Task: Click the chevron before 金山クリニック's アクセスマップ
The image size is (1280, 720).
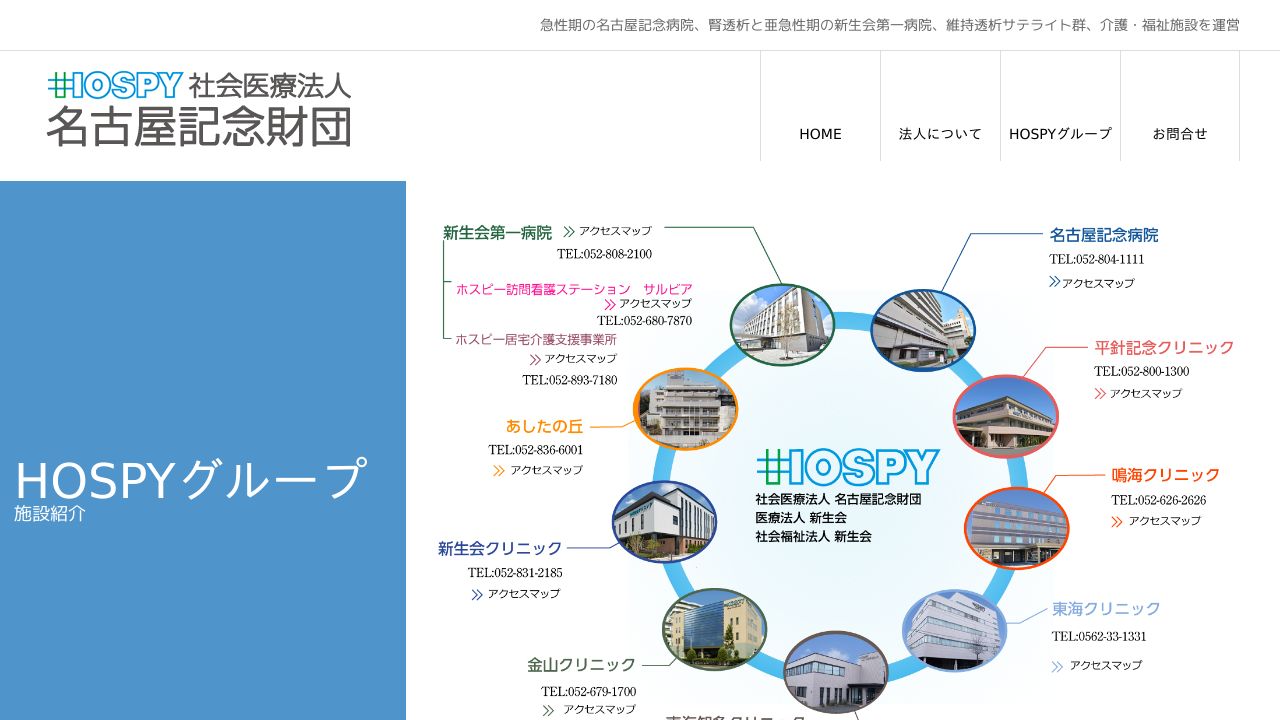Action: [x=548, y=707]
